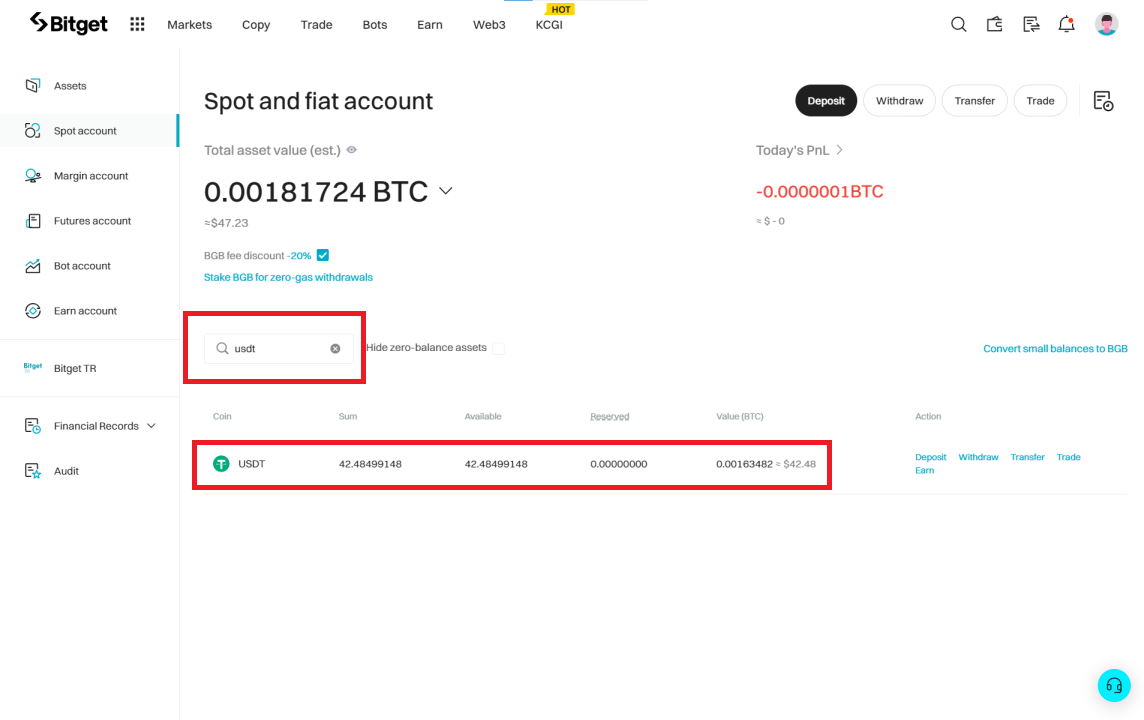Click the Withdraw pill button
Screen dimensions: 1144x720
click(x=900, y=101)
